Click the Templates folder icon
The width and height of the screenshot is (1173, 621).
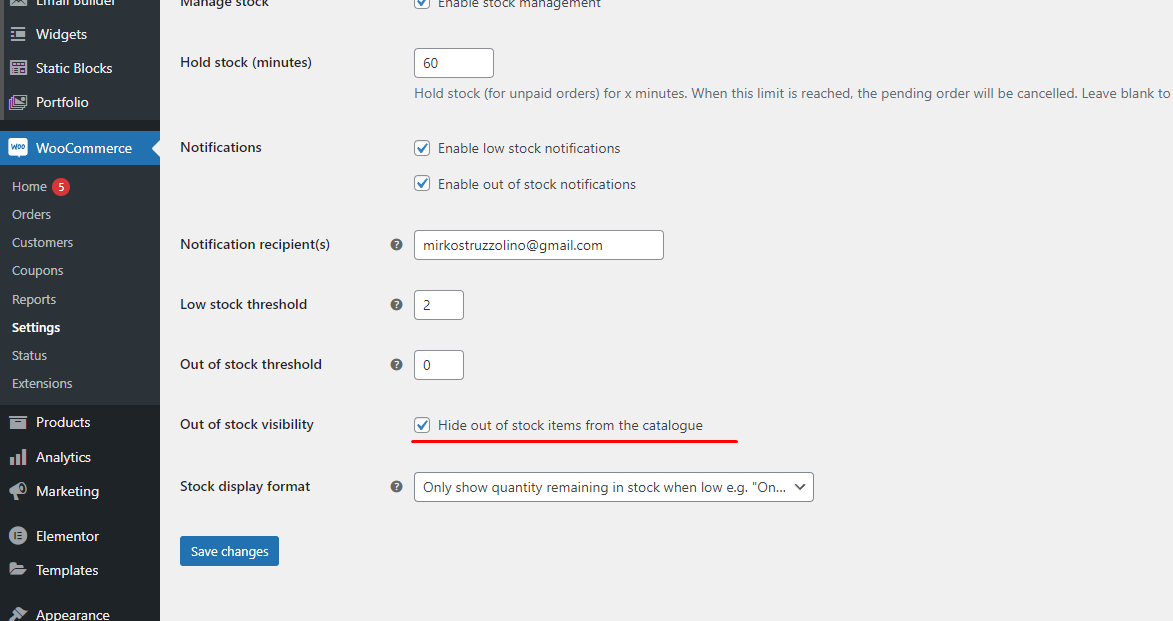point(18,569)
